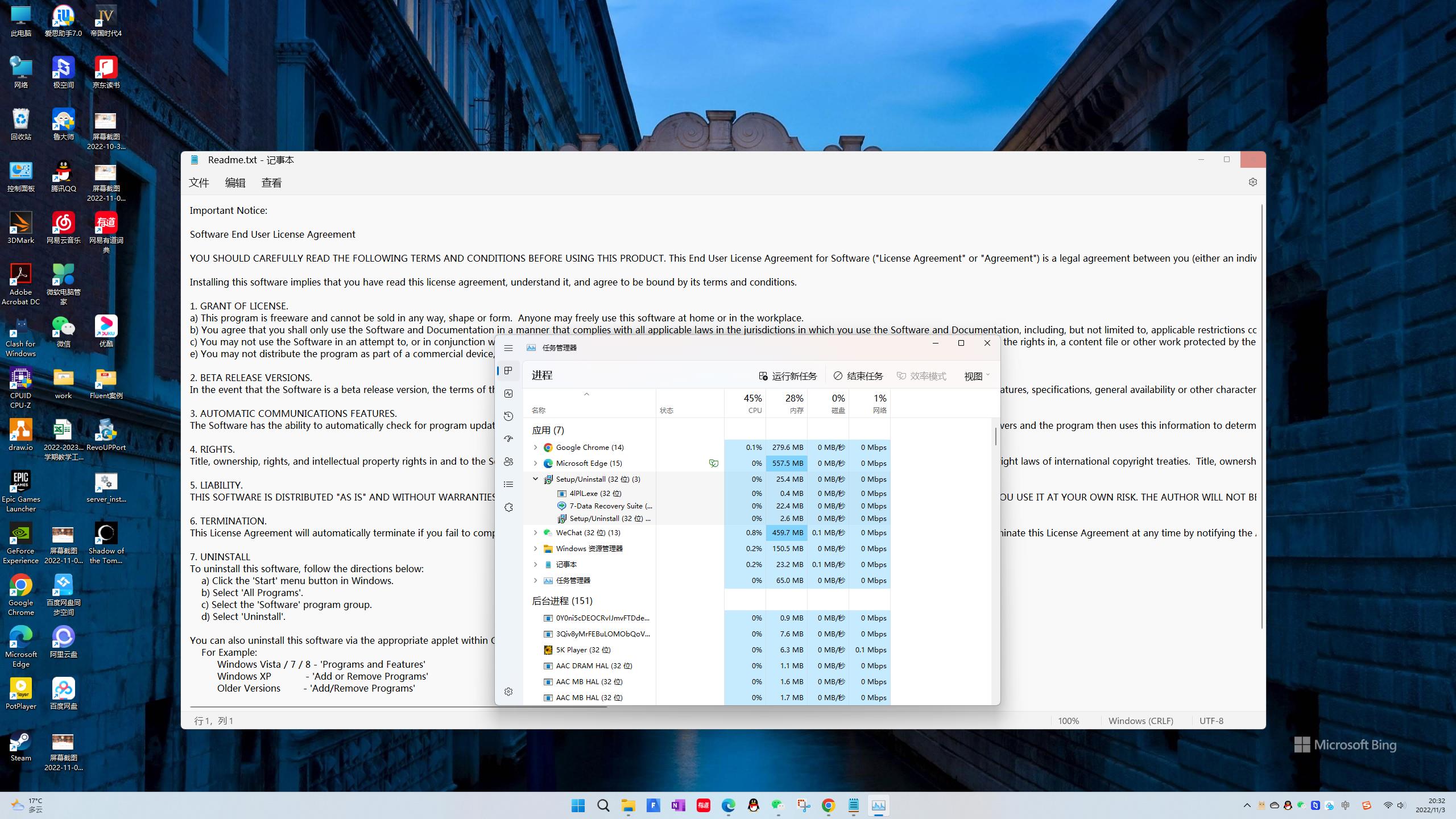Open the Details list page in Task Manager
The image size is (1456, 819).
tap(508, 485)
